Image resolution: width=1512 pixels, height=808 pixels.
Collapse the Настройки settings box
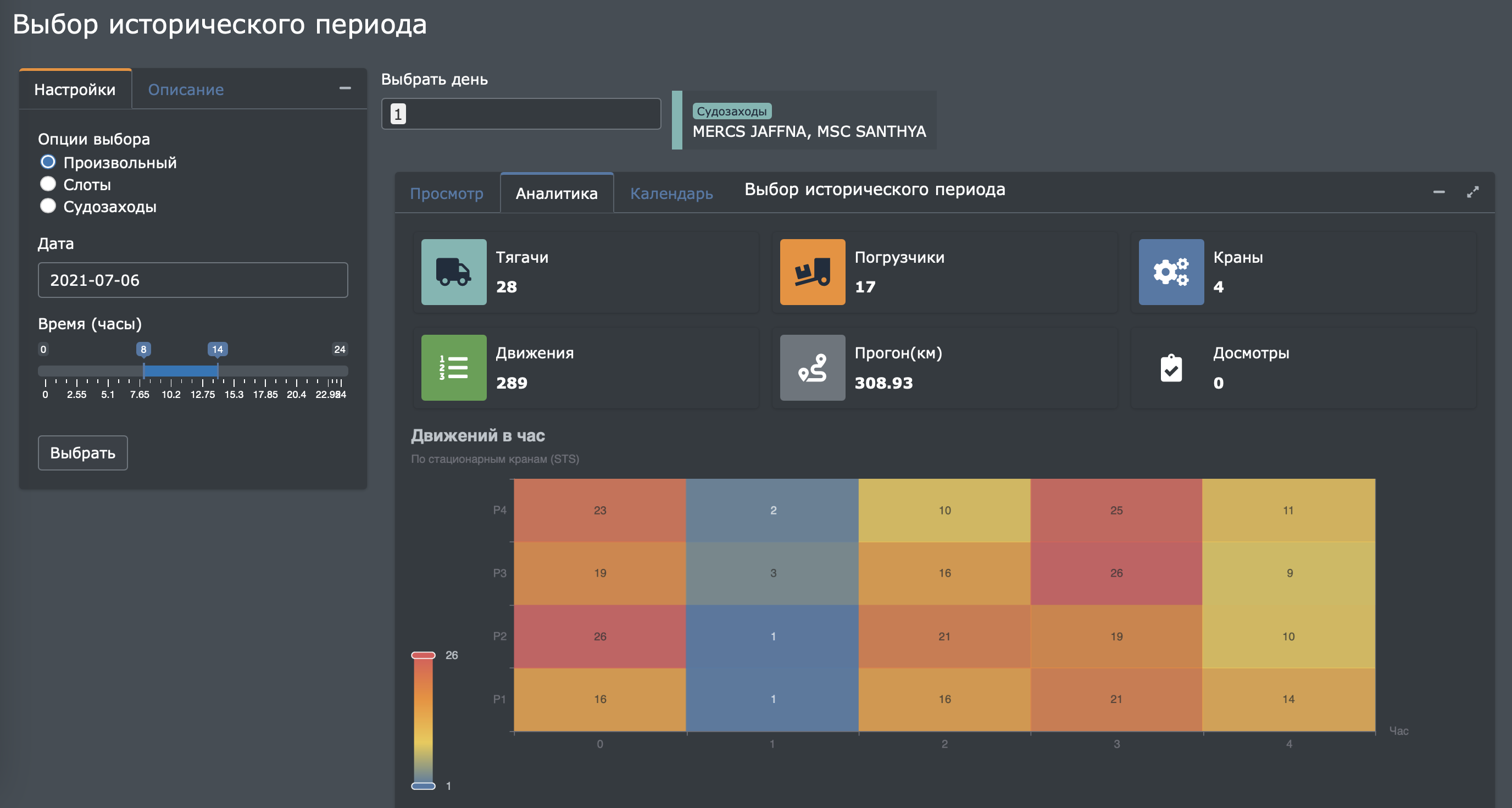(x=345, y=88)
